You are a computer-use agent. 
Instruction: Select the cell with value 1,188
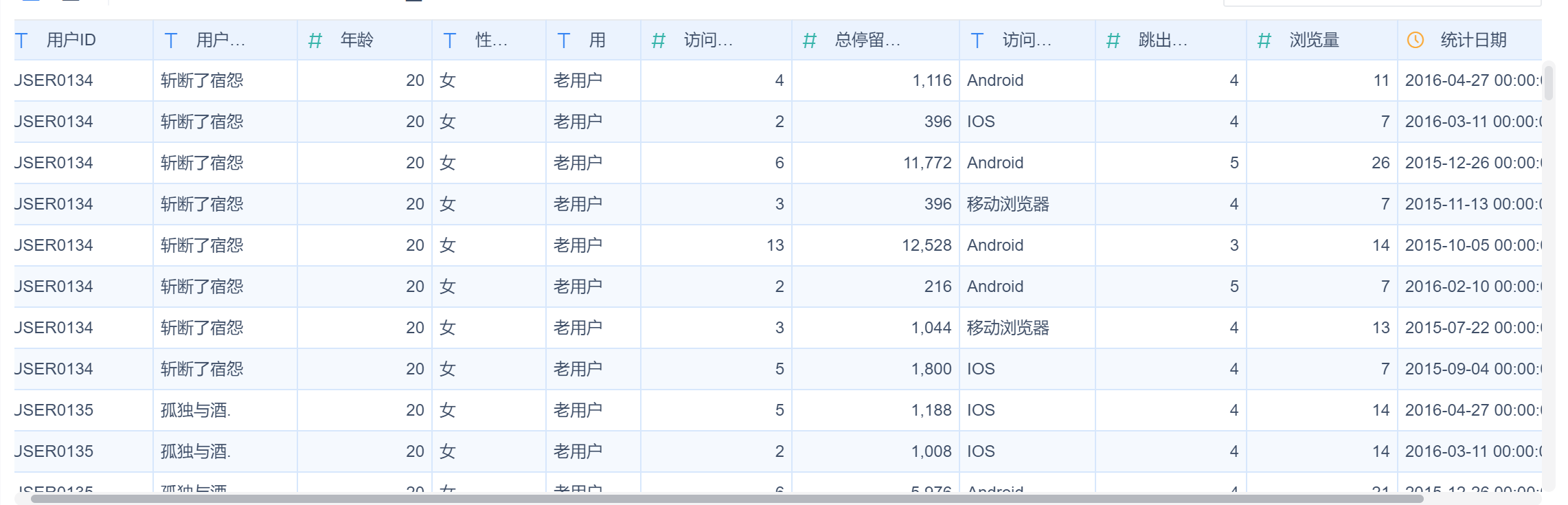point(931,410)
